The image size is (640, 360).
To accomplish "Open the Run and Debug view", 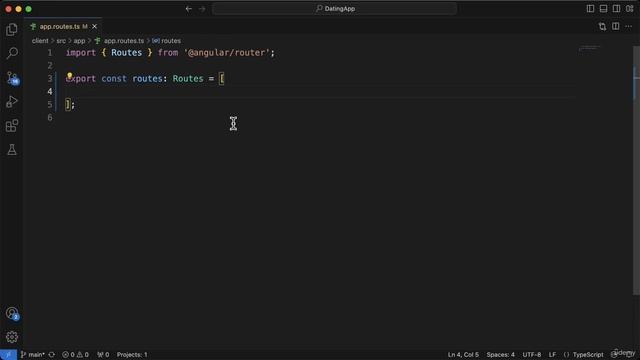I will (x=12, y=102).
